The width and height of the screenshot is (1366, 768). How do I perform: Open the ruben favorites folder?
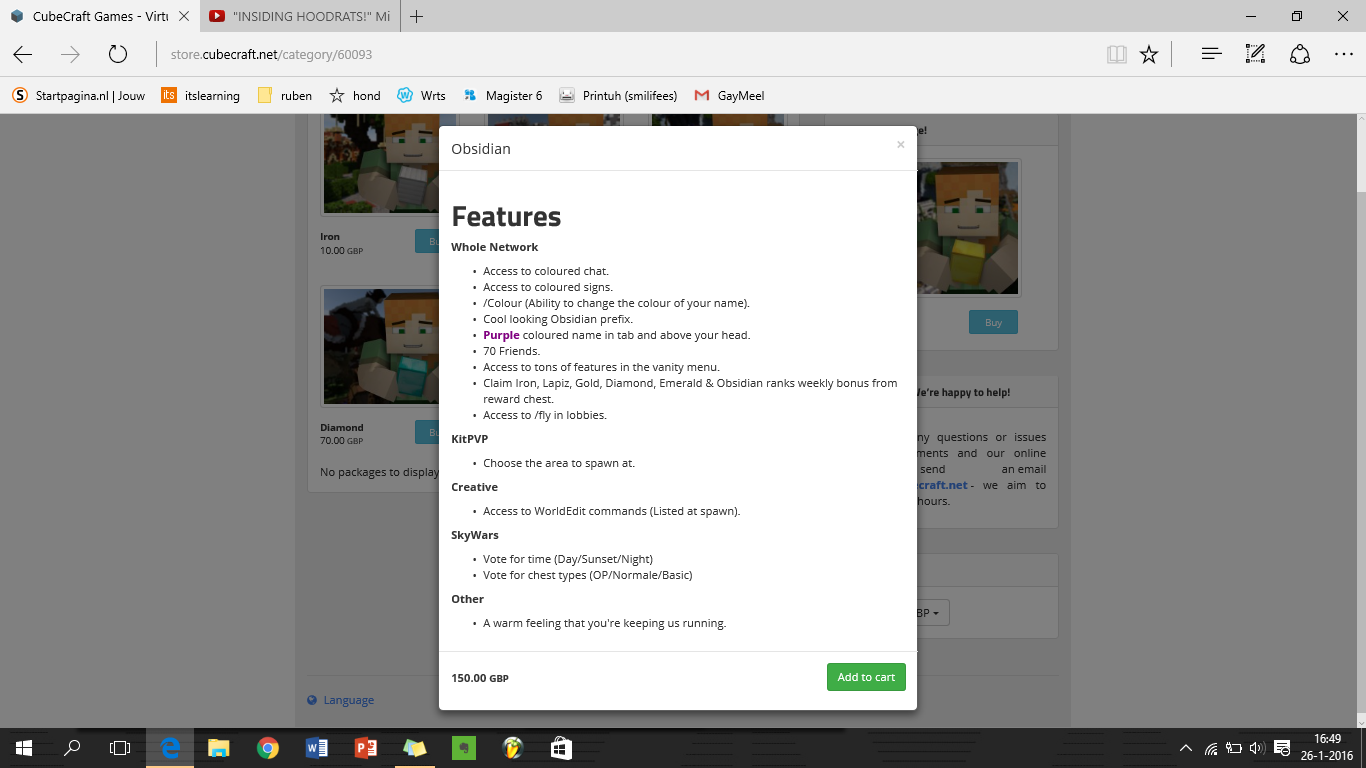click(285, 96)
